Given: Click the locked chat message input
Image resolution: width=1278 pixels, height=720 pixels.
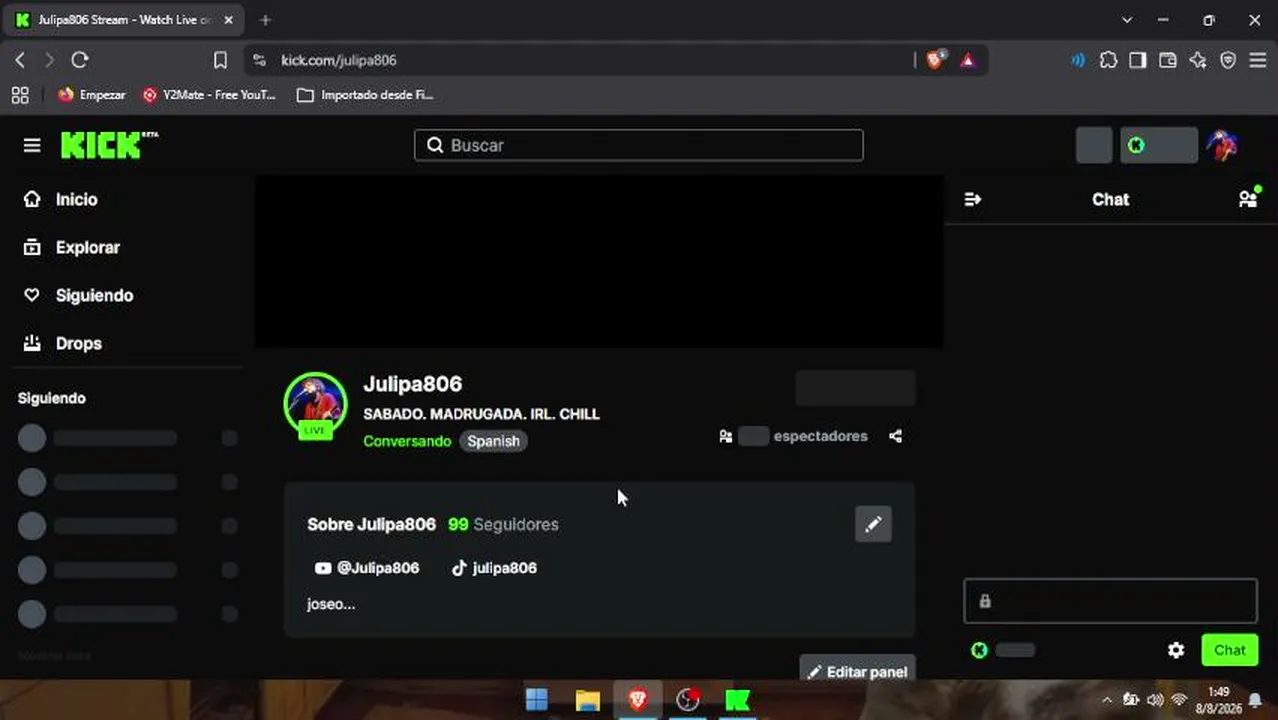Looking at the screenshot, I should click(x=1110, y=601).
